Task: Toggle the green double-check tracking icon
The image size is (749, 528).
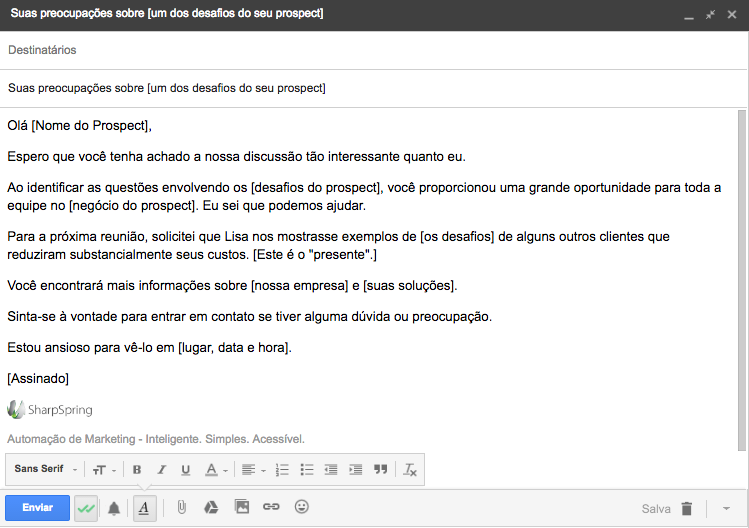Action: click(86, 508)
